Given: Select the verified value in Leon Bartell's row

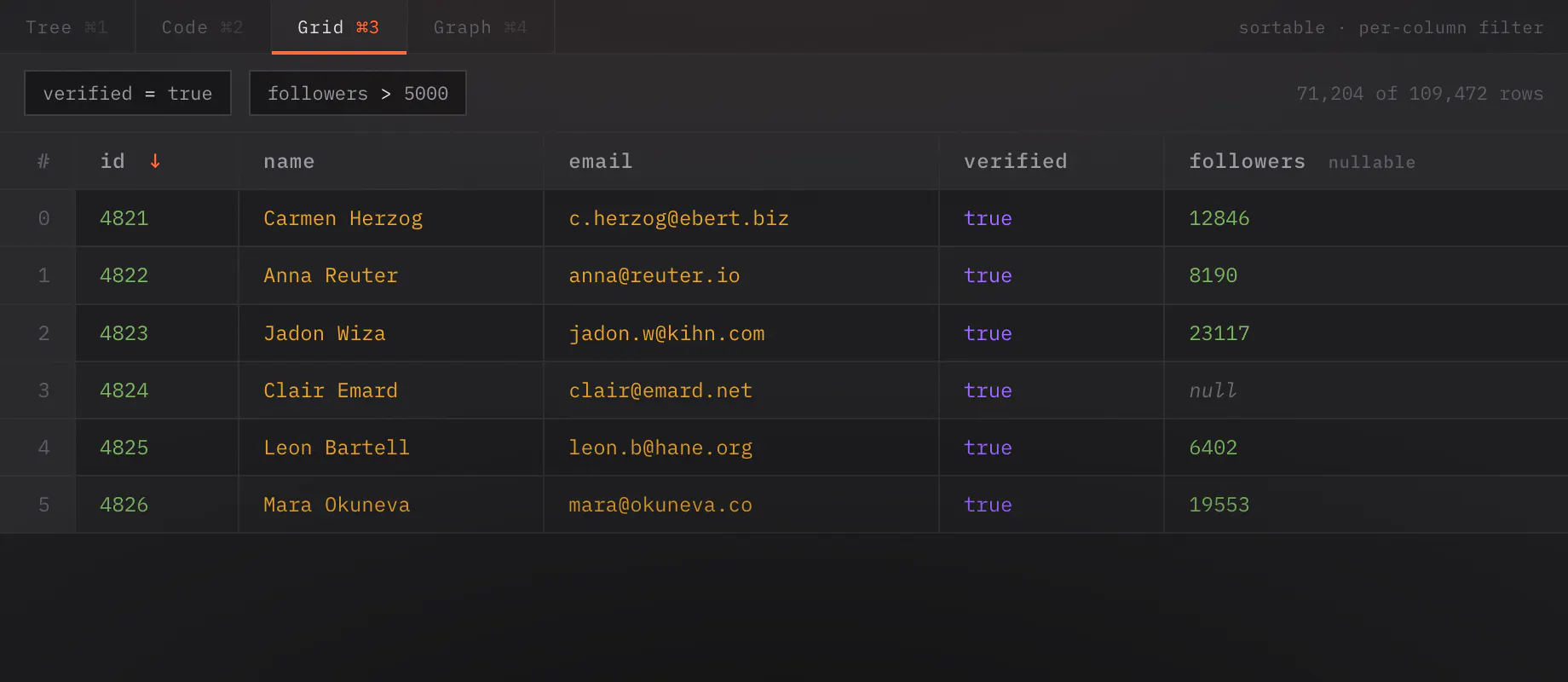Looking at the screenshot, I should [x=988, y=448].
